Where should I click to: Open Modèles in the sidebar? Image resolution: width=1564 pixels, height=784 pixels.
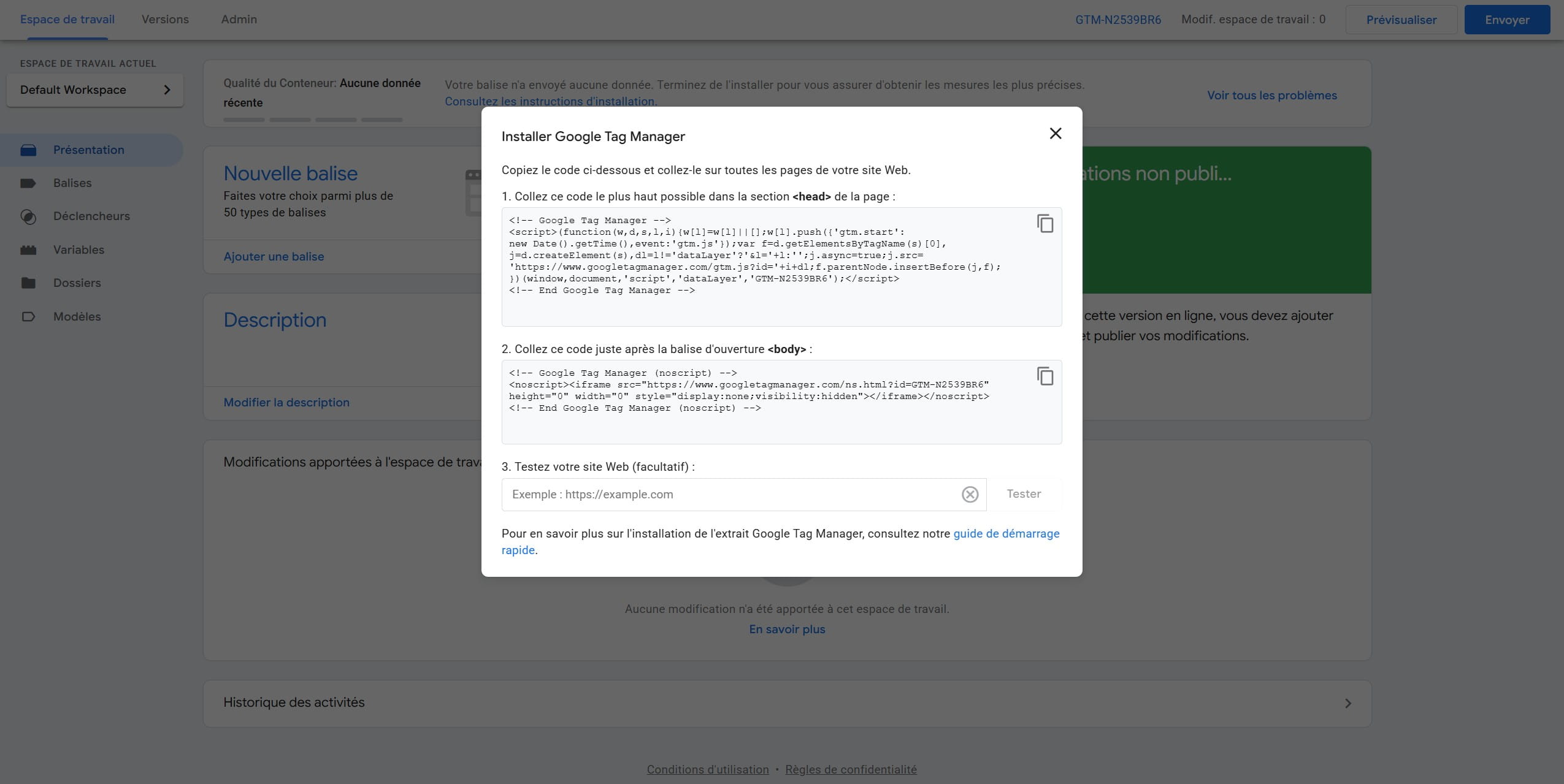77,317
